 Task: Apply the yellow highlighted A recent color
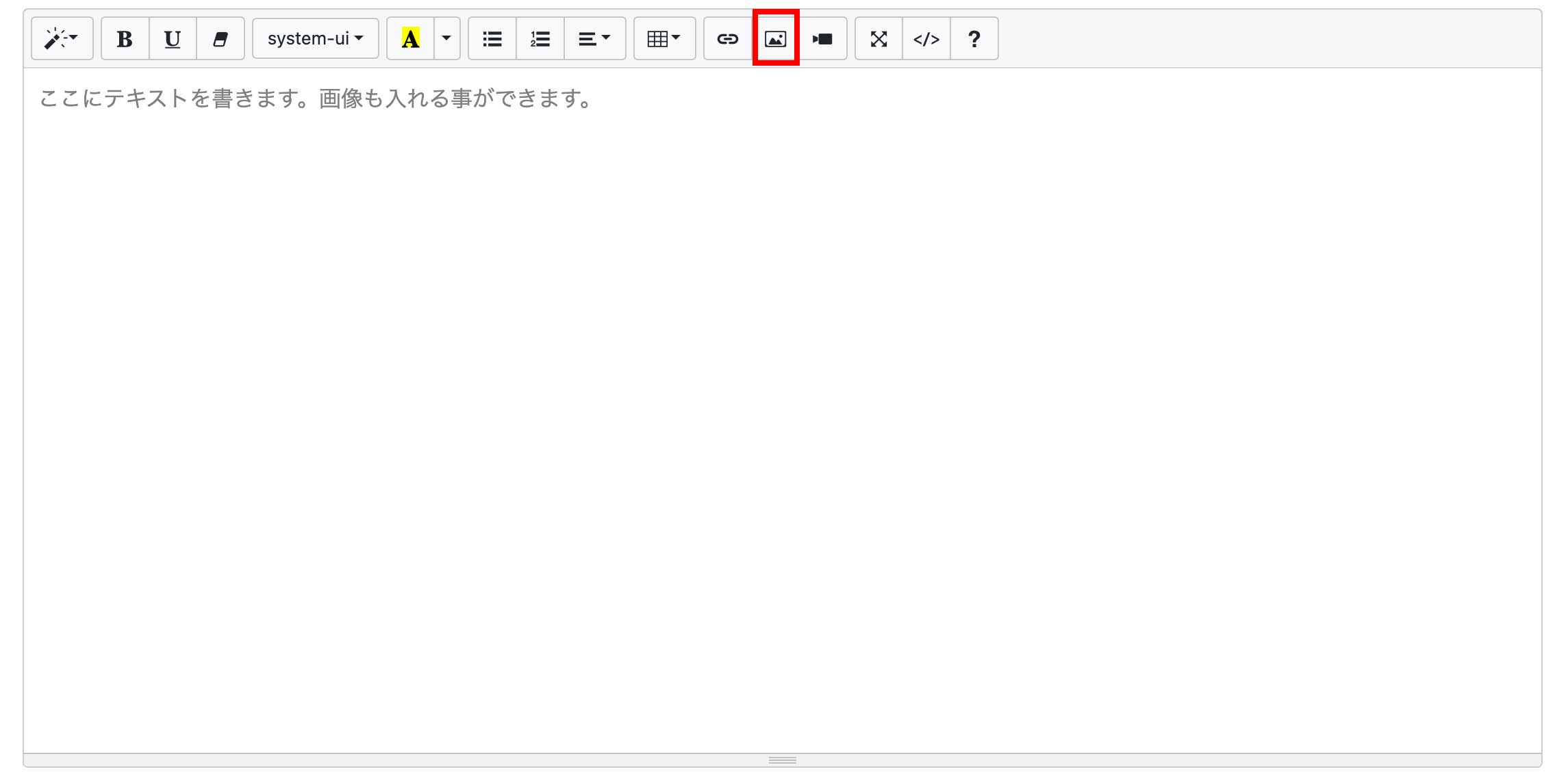pos(410,39)
